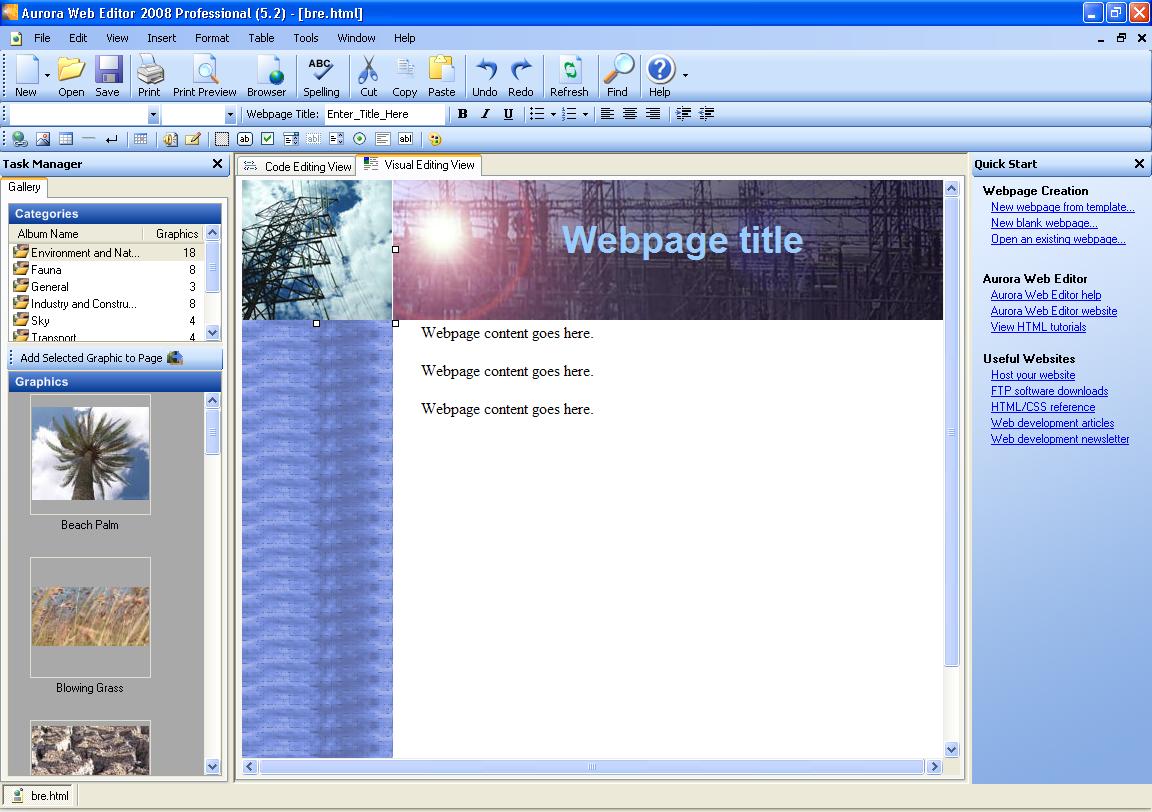Screen dimensions: 1152x812
Task: Open the Format menu
Action: pyautogui.click(x=212, y=38)
